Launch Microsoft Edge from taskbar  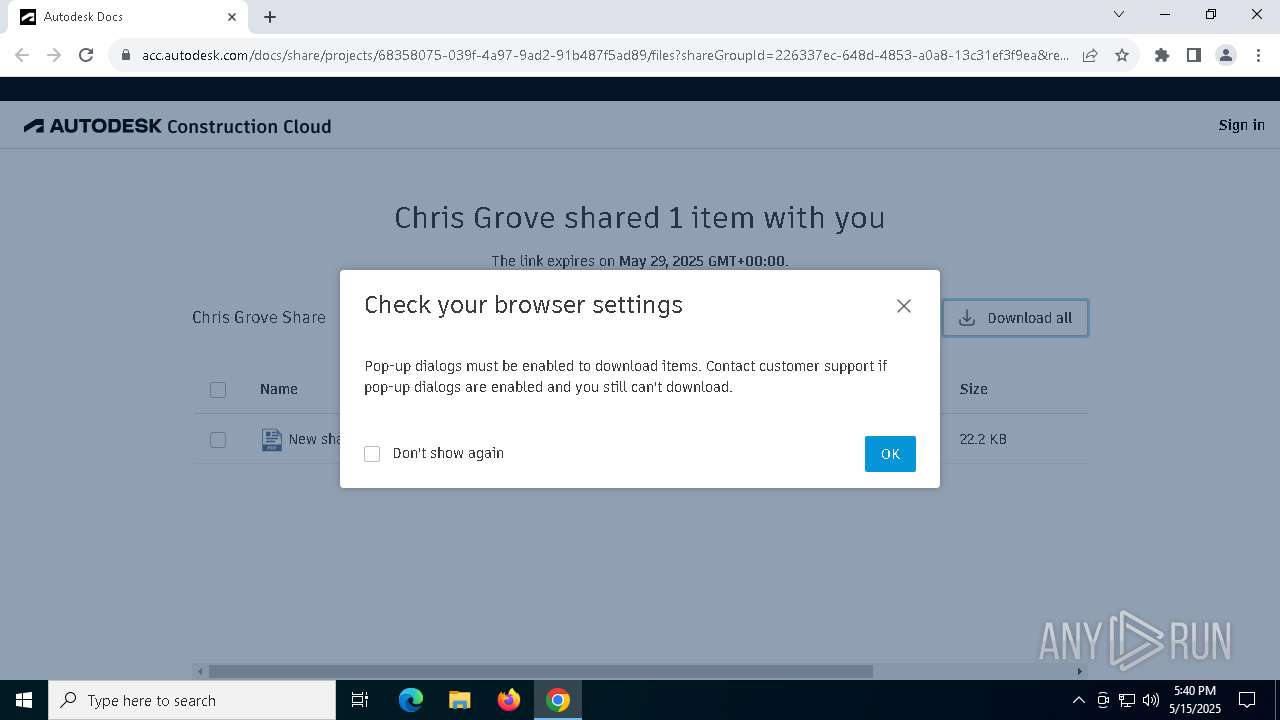(411, 700)
